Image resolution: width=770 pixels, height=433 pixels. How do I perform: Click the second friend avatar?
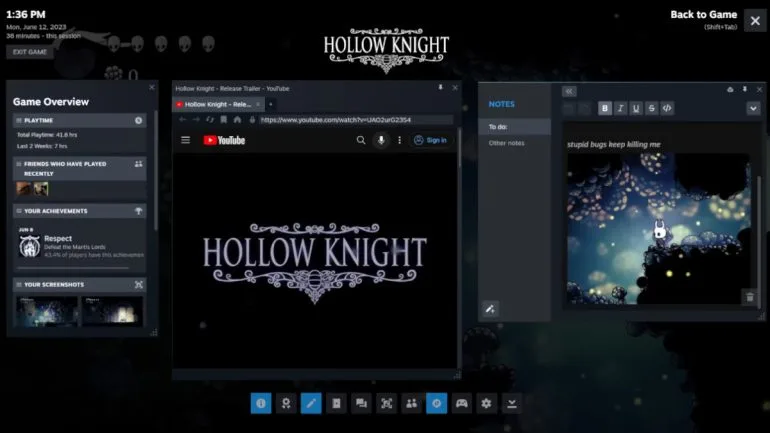41,189
